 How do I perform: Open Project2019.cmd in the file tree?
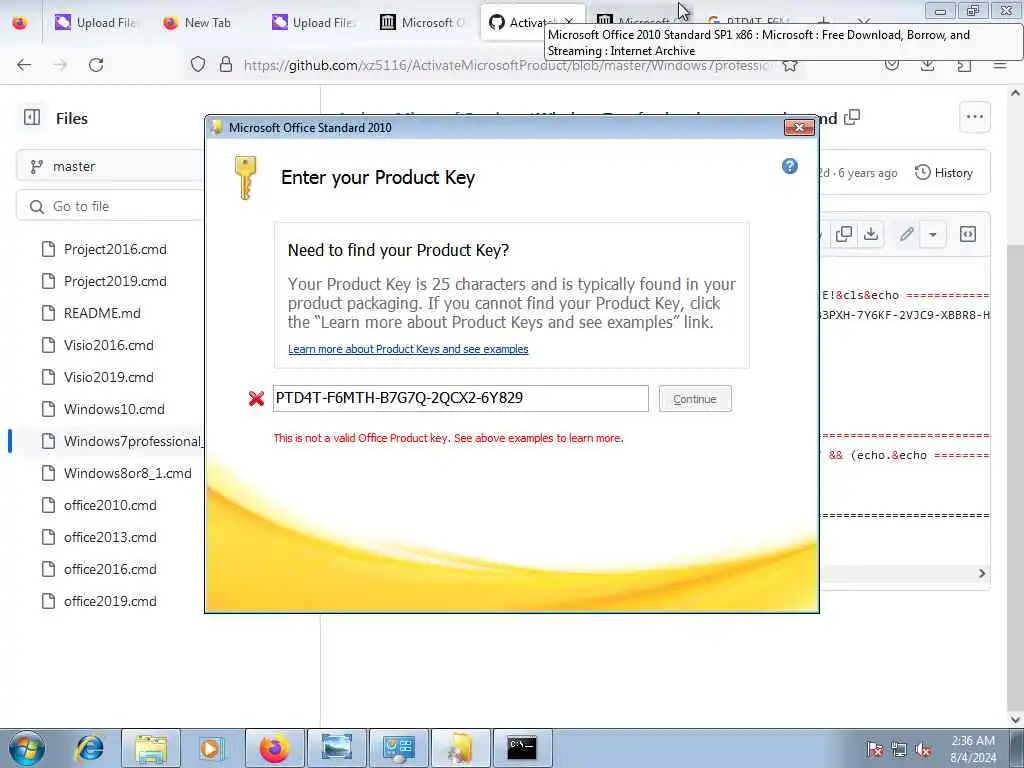pyautogui.click(x=115, y=281)
